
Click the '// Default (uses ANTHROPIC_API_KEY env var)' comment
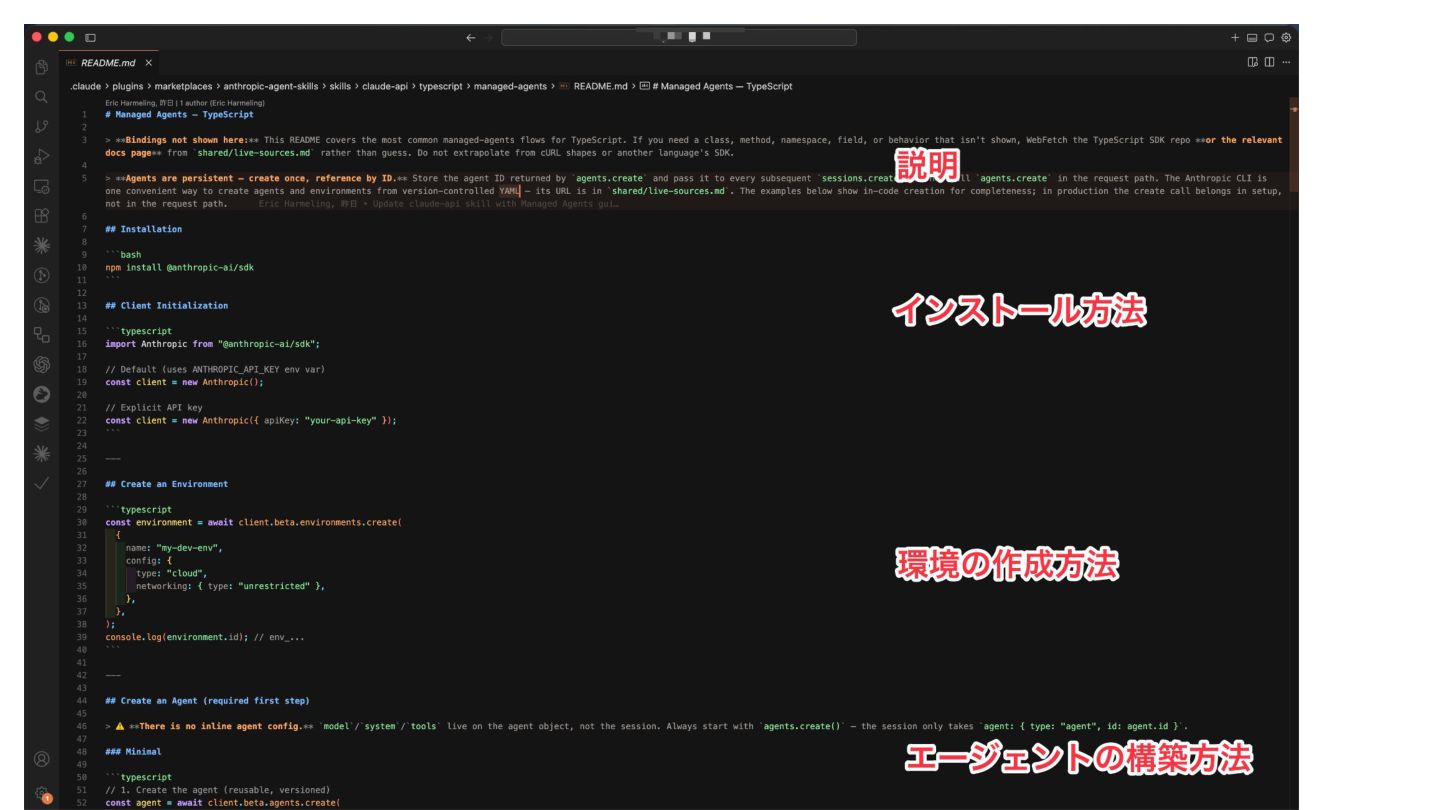[x=215, y=369]
